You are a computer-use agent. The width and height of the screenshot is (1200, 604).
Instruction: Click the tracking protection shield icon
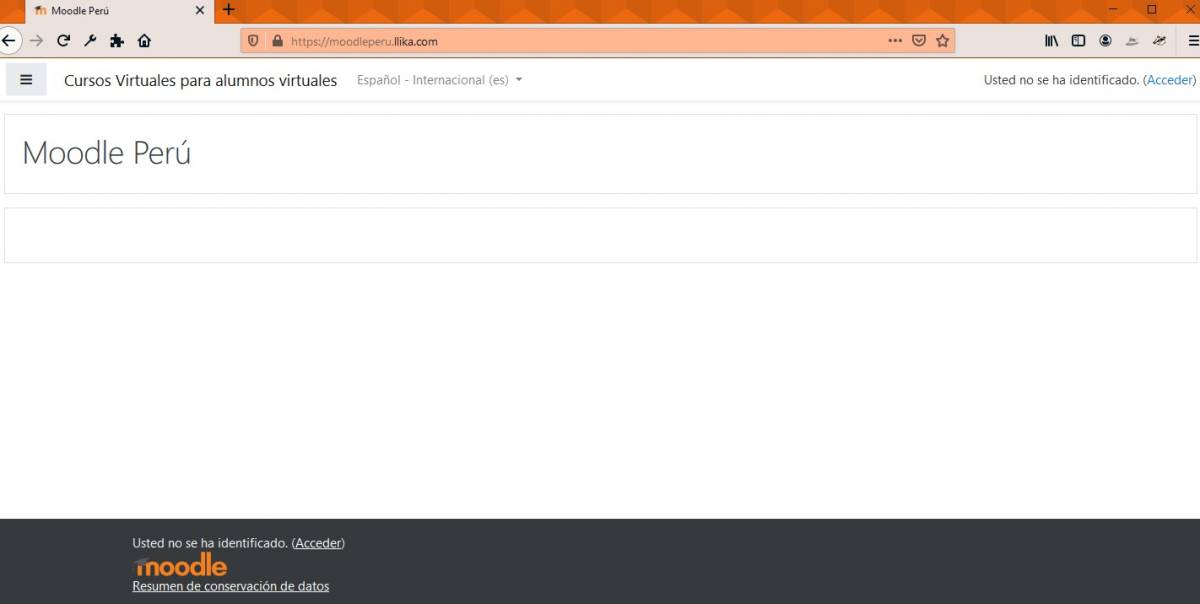coord(253,41)
